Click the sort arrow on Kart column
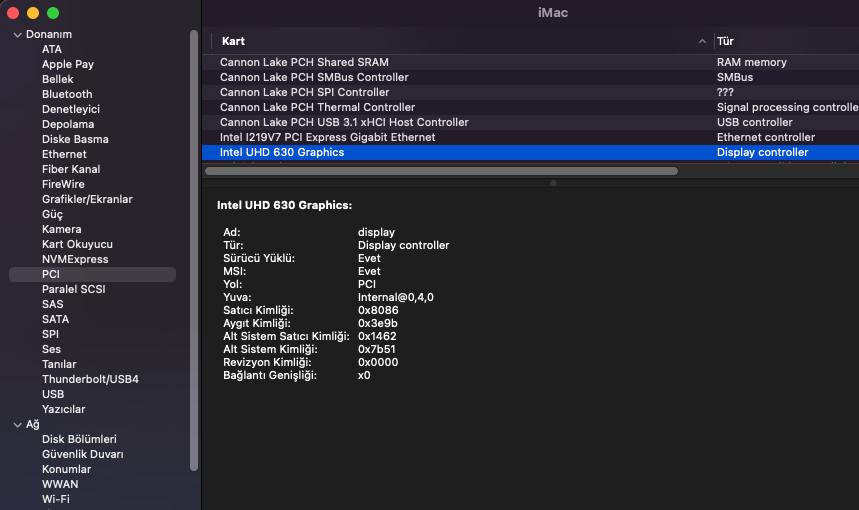The width and height of the screenshot is (859, 510). pyautogui.click(x=702, y=42)
